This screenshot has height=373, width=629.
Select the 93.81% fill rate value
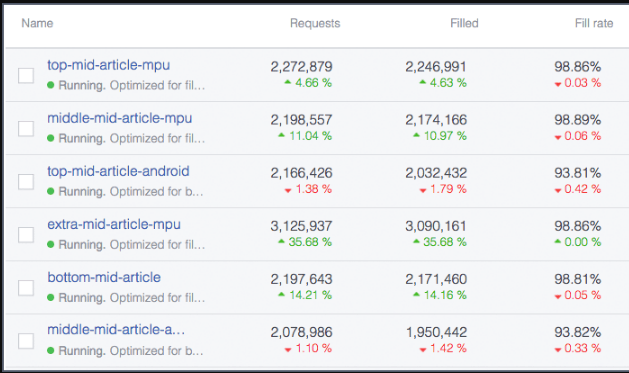(578, 173)
